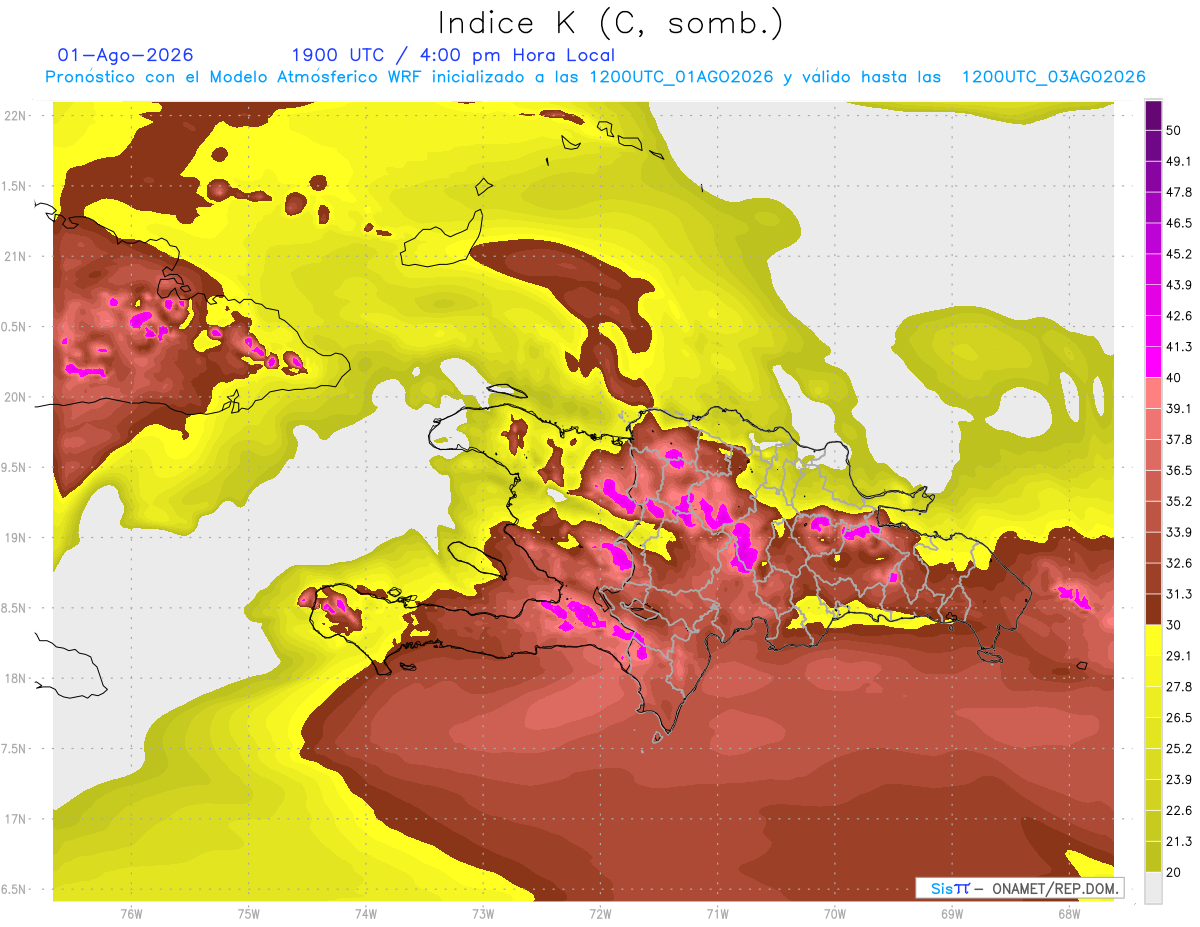Click the 75W longitude label
This screenshot has height=927, width=1200.
pos(249,913)
